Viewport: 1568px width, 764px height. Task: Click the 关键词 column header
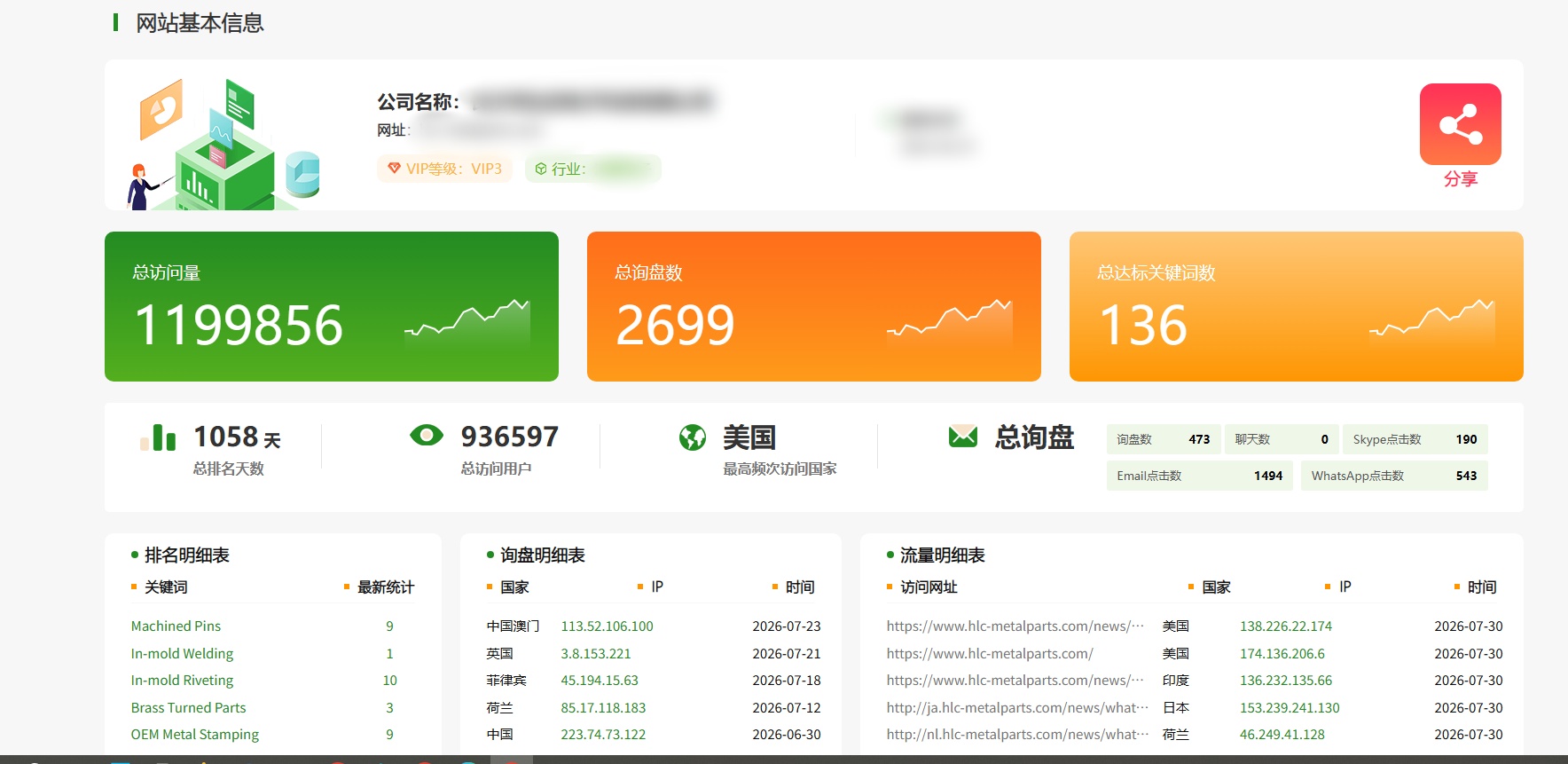coord(166,587)
